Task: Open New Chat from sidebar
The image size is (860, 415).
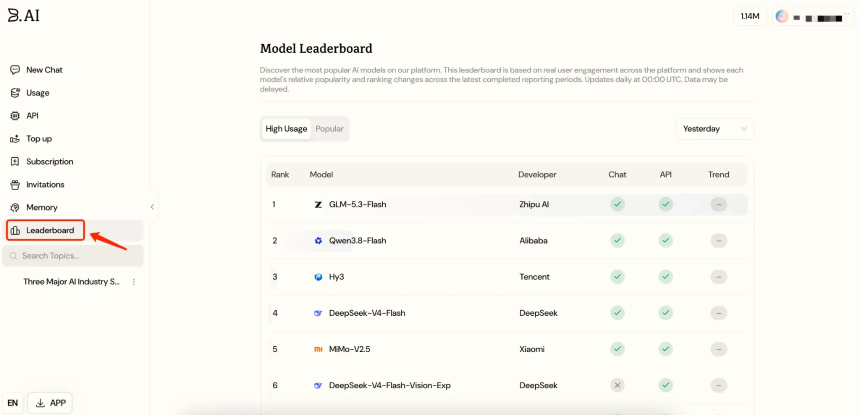Action: (x=72, y=70)
